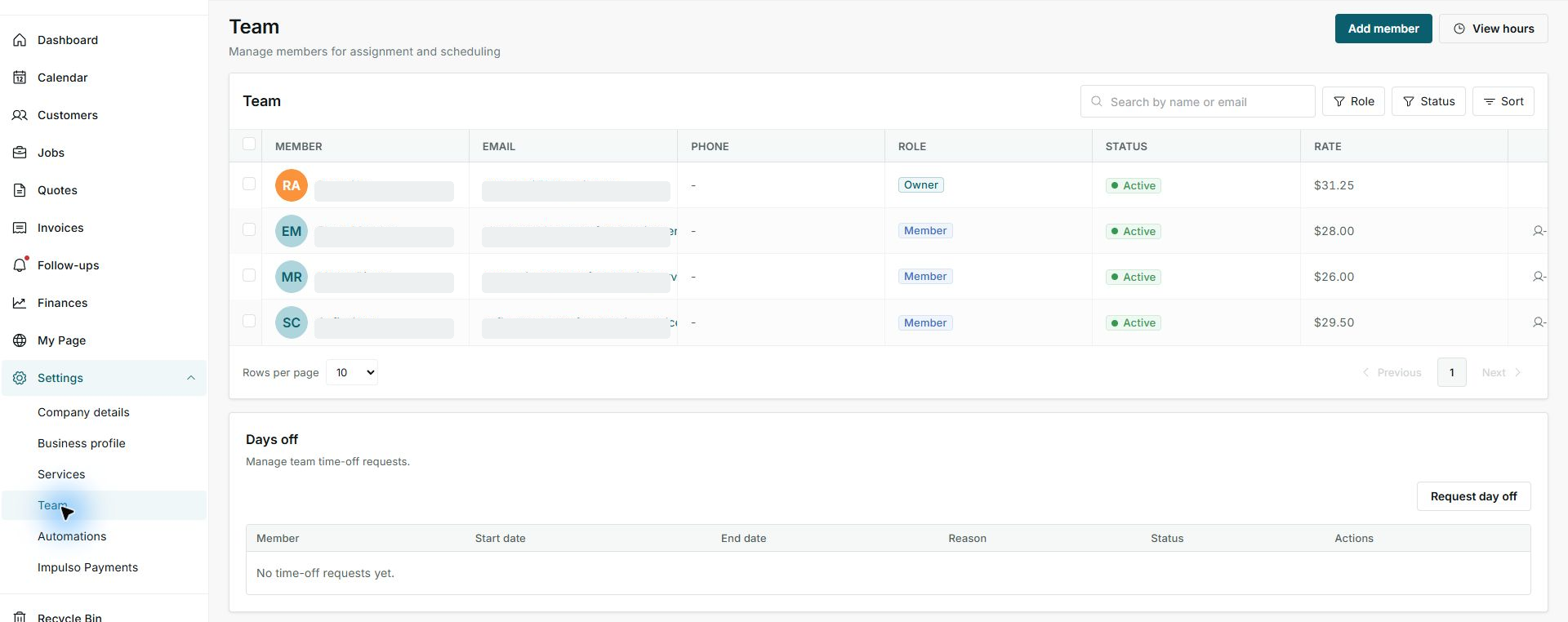1568x622 pixels.
Task: Click the MR member avatar
Action: tap(292, 277)
